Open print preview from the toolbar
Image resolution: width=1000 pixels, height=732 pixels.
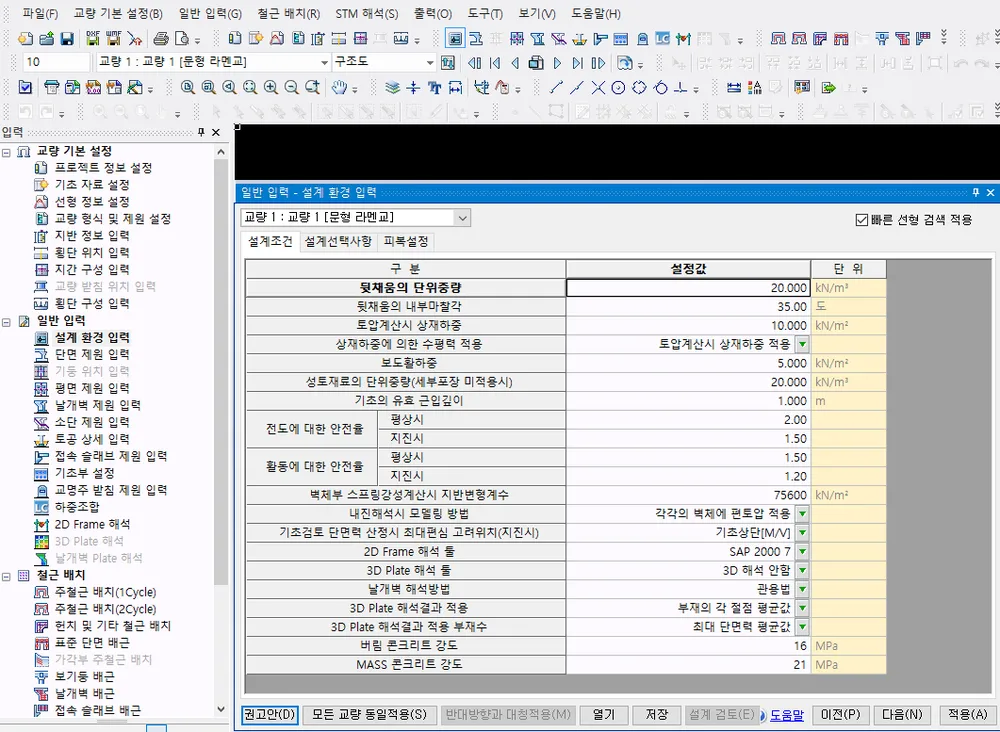pos(182,39)
